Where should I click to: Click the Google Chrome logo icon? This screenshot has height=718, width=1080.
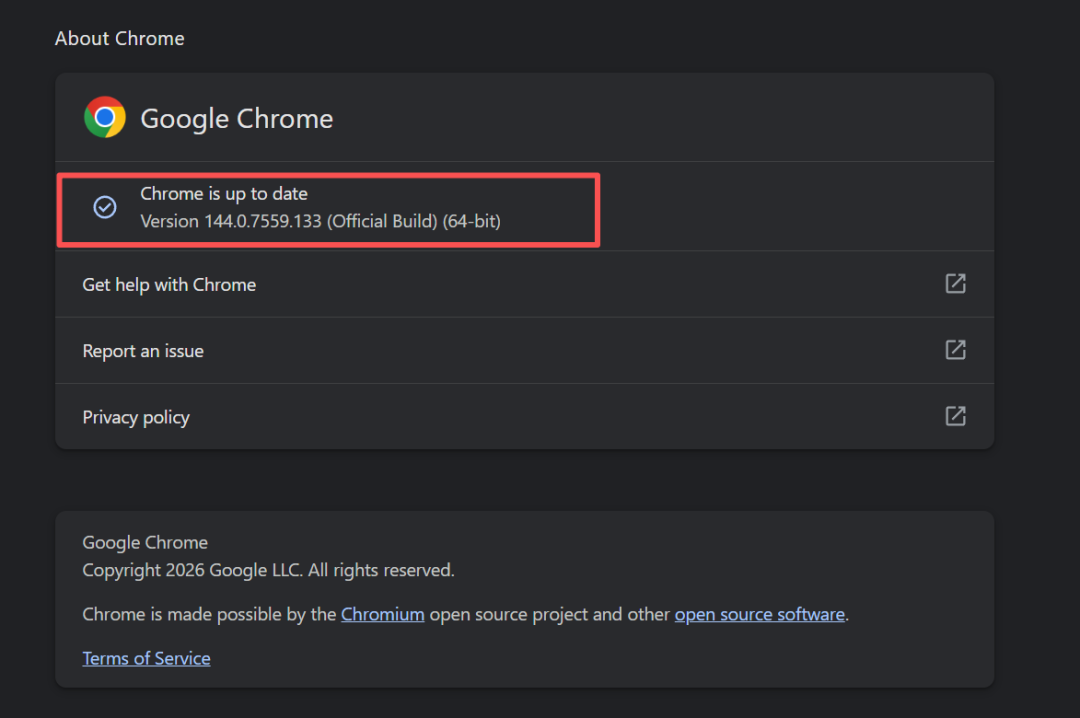[105, 117]
